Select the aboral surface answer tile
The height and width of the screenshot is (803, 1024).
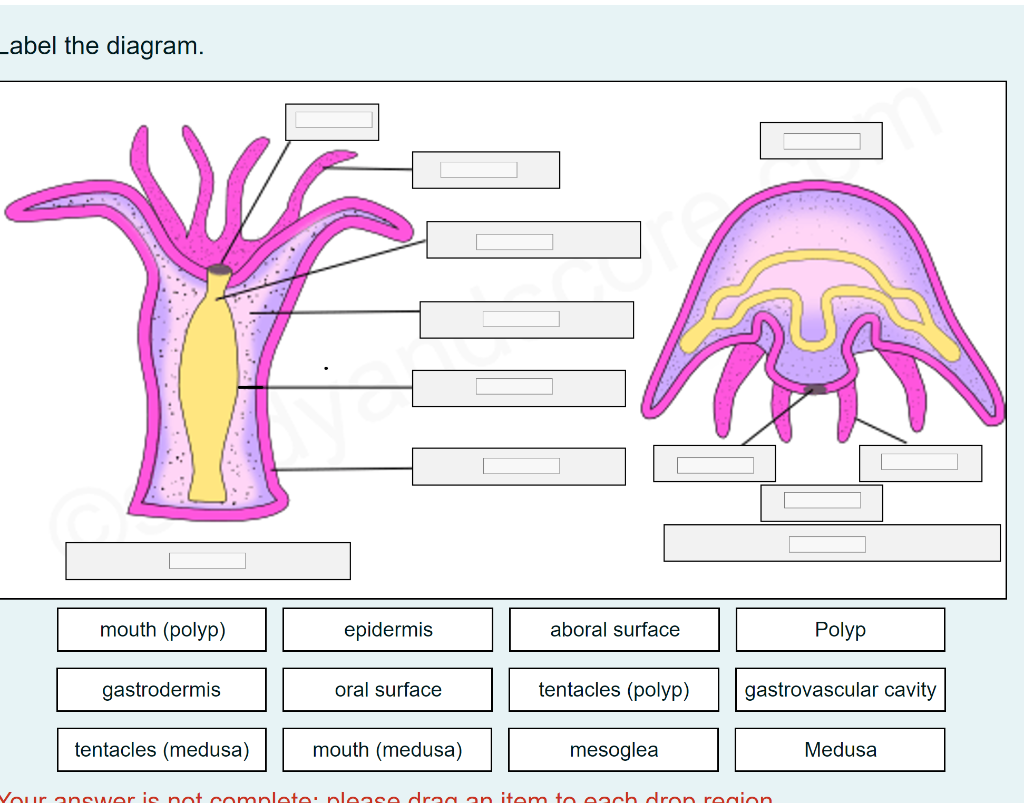click(614, 629)
